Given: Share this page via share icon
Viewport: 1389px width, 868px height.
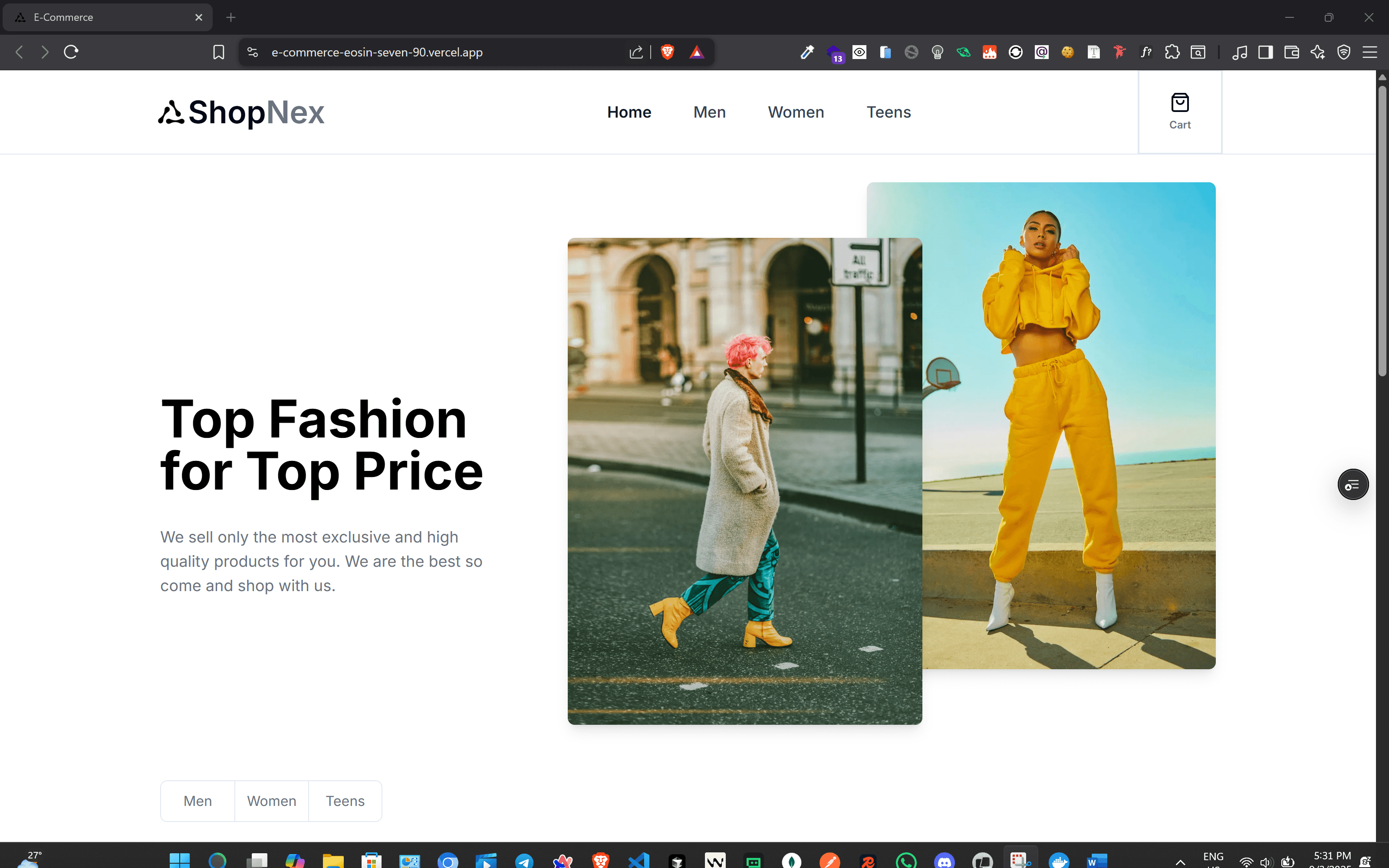Looking at the screenshot, I should point(635,52).
